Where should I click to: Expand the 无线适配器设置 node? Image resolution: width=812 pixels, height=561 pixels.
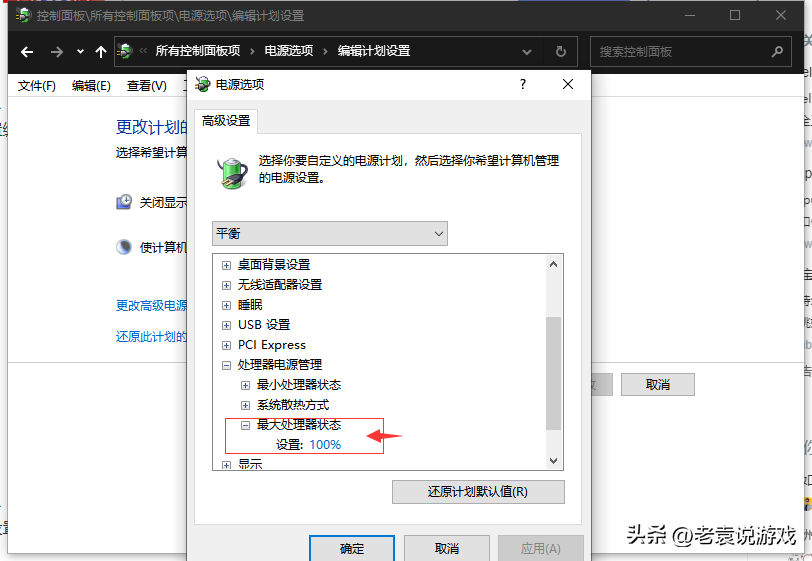point(226,285)
